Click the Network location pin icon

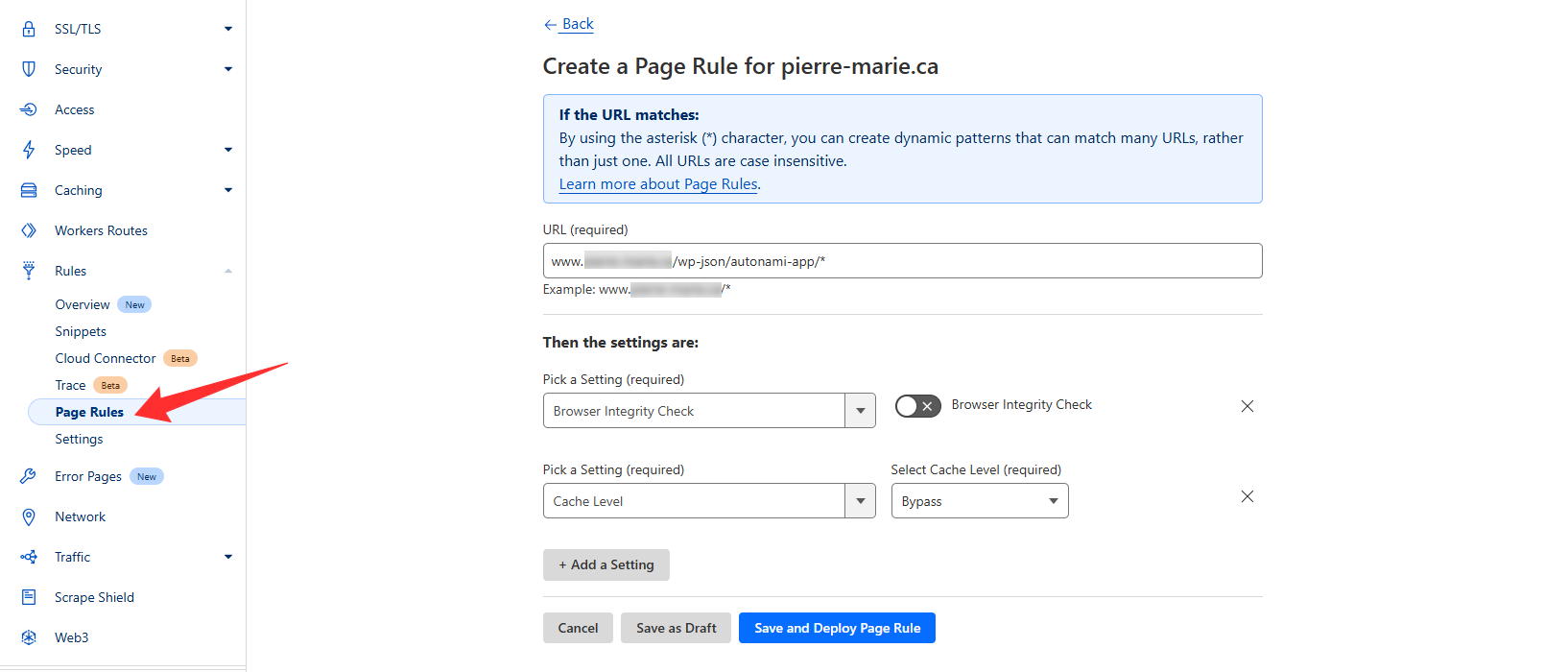point(29,516)
